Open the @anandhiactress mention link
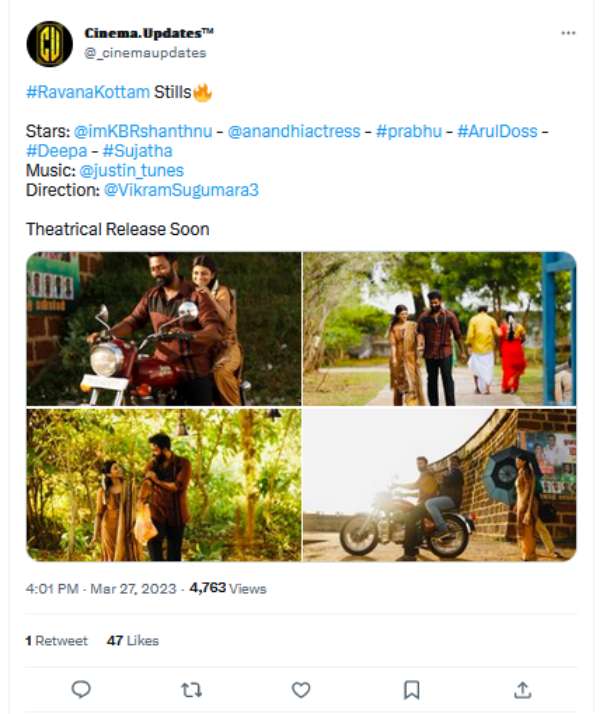600x714 pixels. pos(294,131)
